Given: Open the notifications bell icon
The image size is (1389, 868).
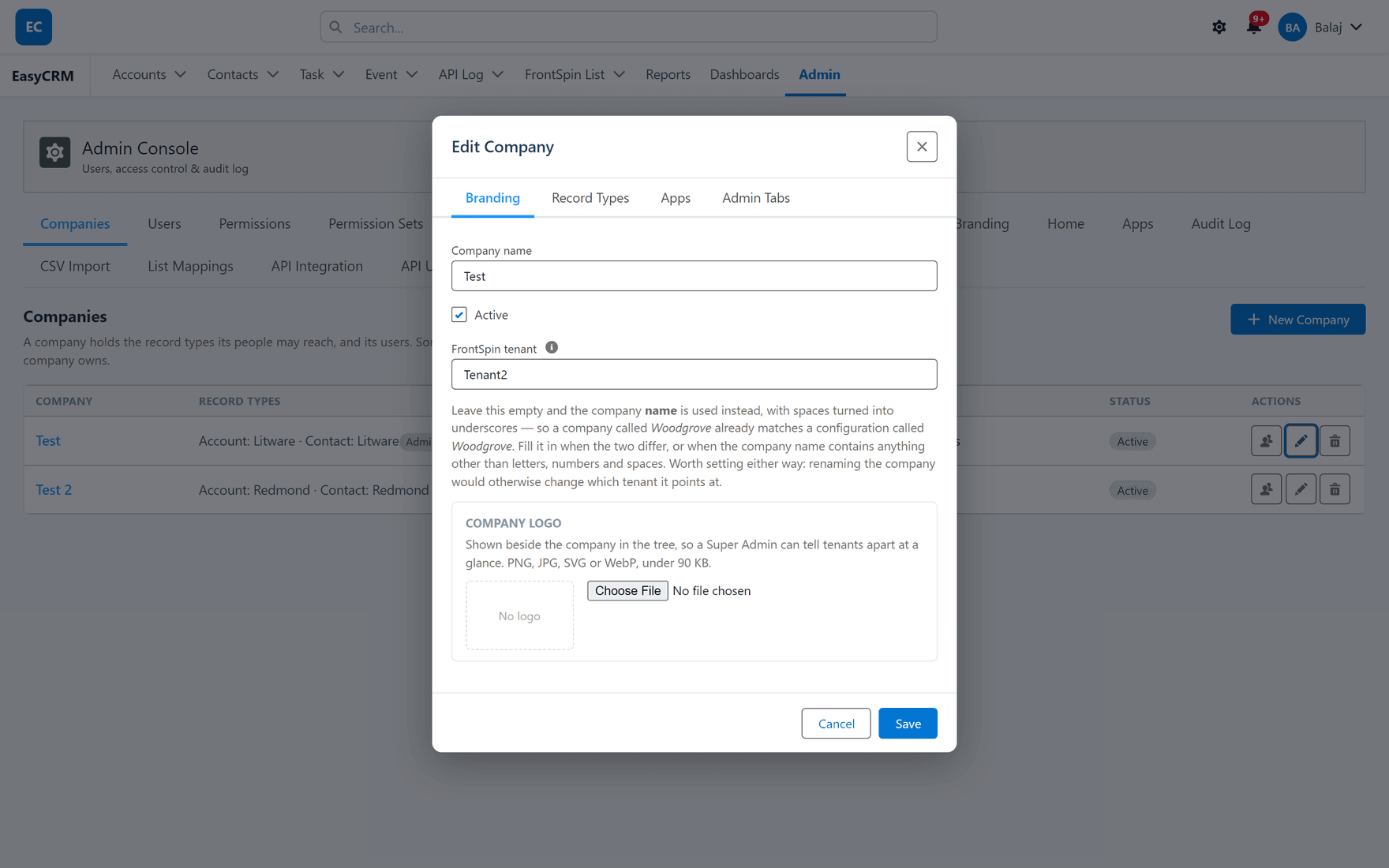Looking at the screenshot, I should coord(1254,27).
